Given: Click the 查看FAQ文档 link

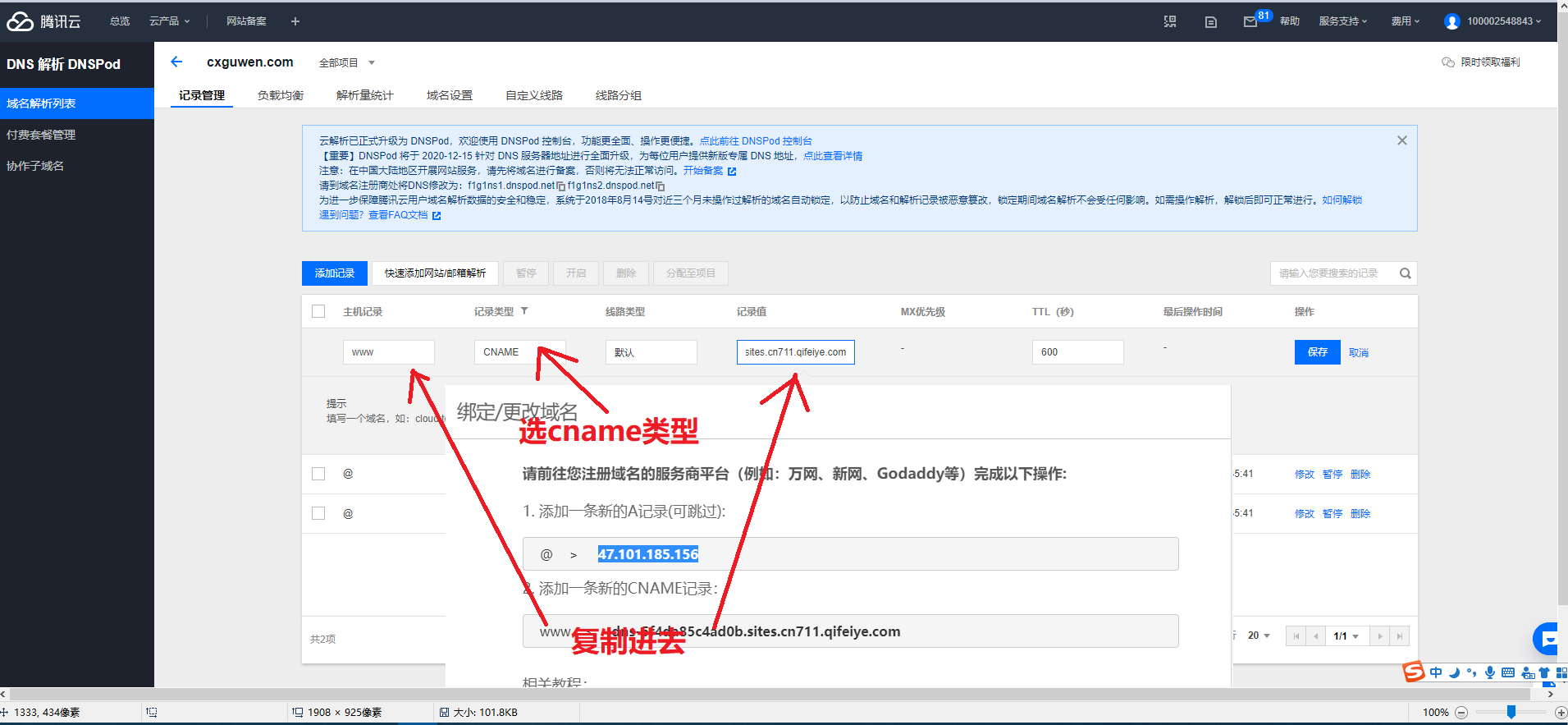Looking at the screenshot, I should point(398,215).
